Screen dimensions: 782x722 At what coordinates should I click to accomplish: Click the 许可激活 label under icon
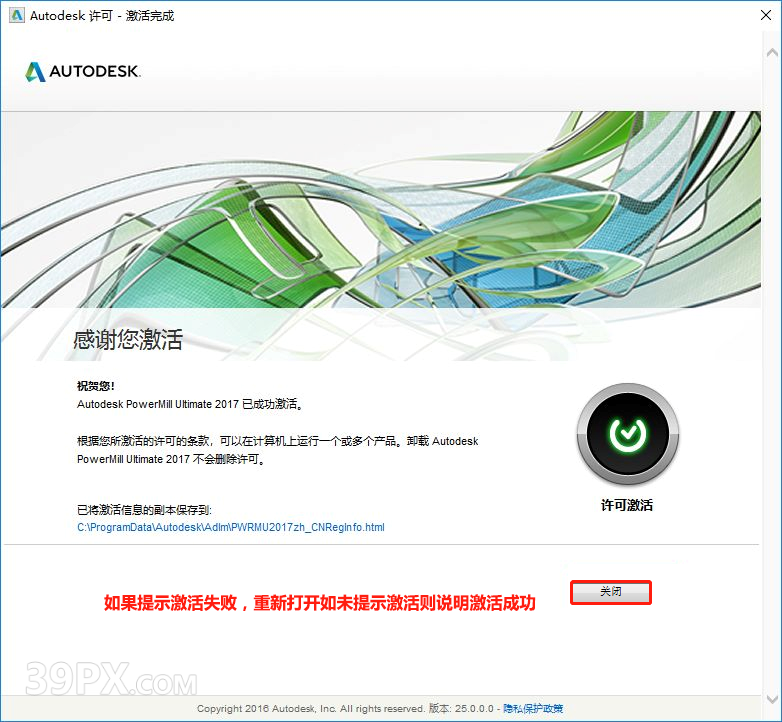tap(627, 505)
